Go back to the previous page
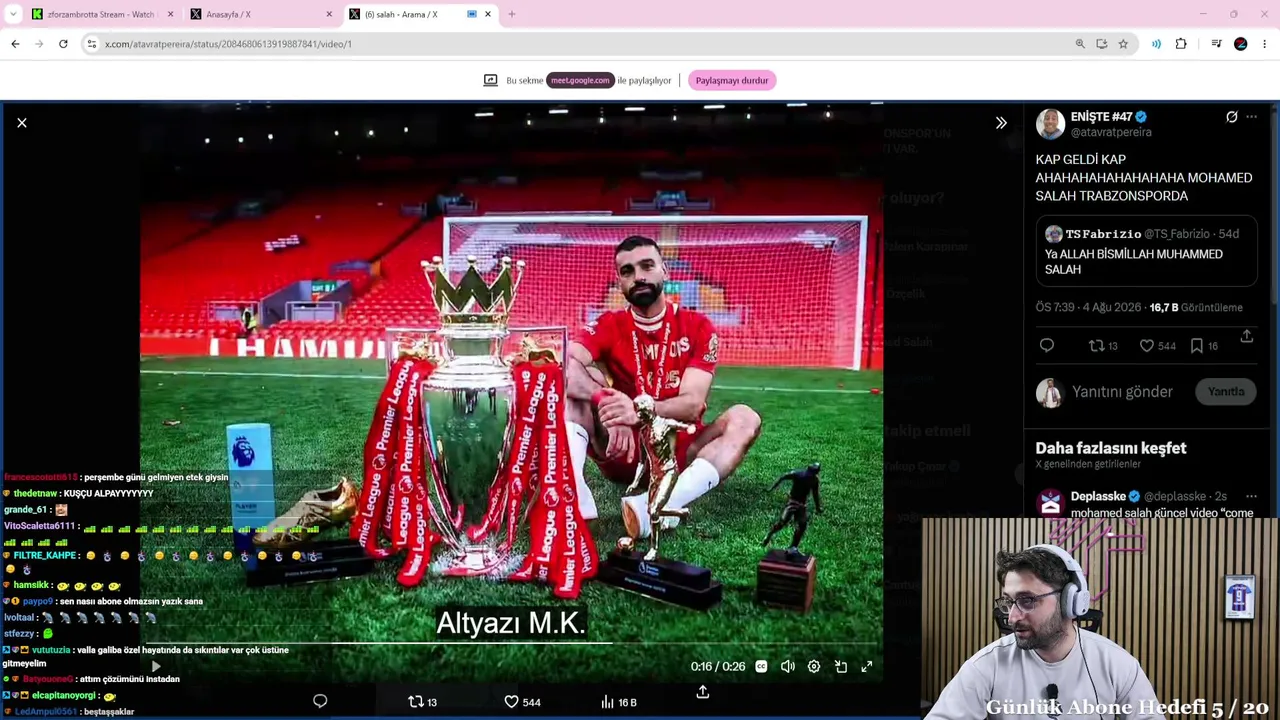 [15, 44]
